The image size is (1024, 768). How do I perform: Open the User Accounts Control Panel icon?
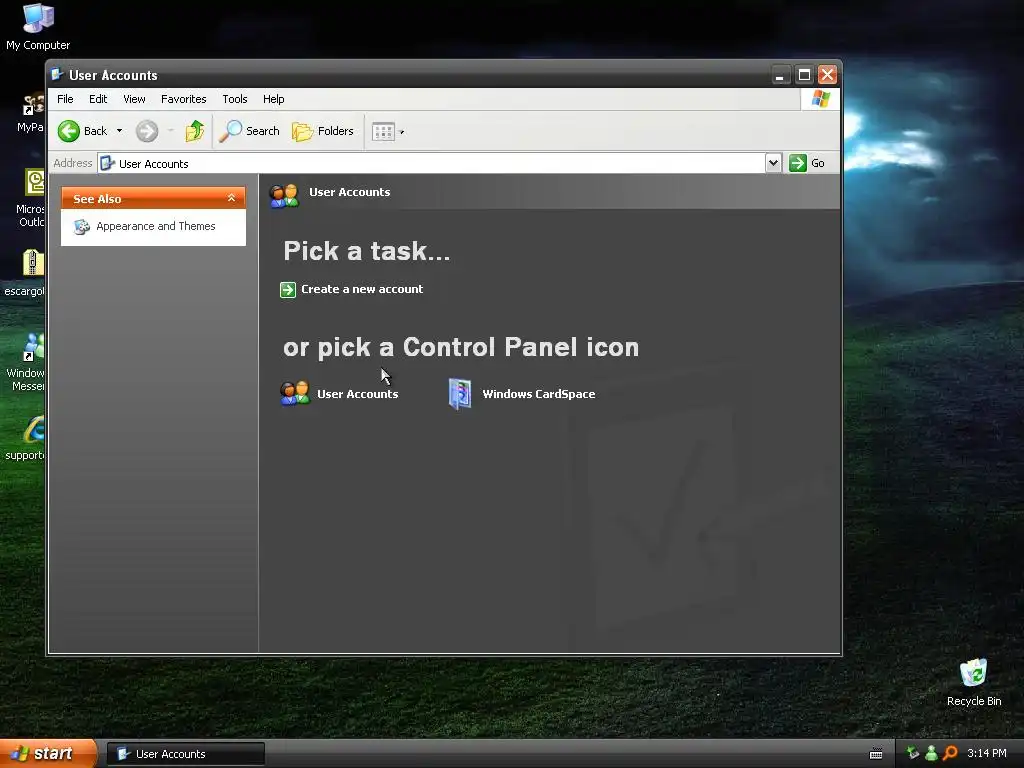coord(295,394)
